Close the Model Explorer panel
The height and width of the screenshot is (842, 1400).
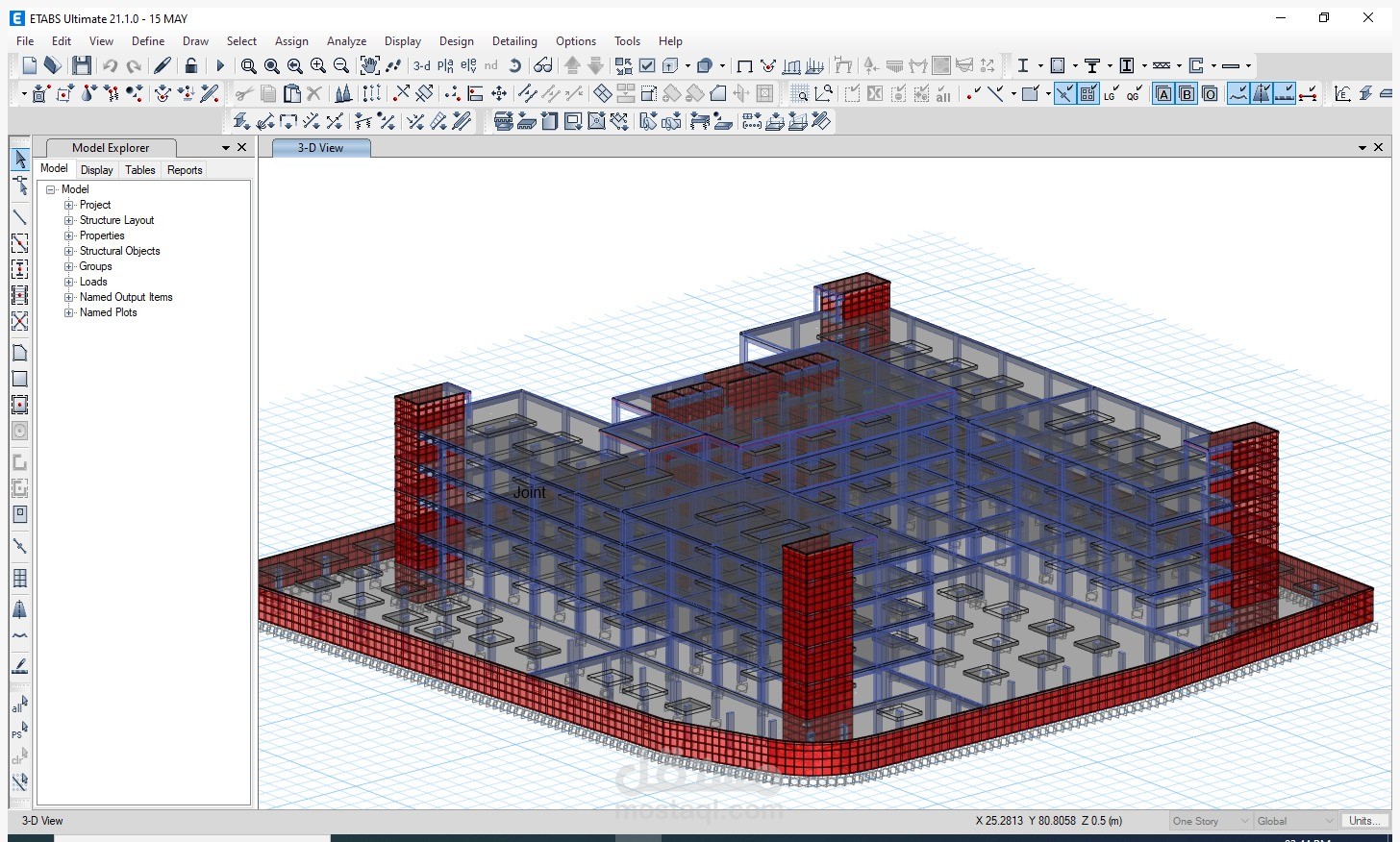pyautogui.click(x=242, y=148)
